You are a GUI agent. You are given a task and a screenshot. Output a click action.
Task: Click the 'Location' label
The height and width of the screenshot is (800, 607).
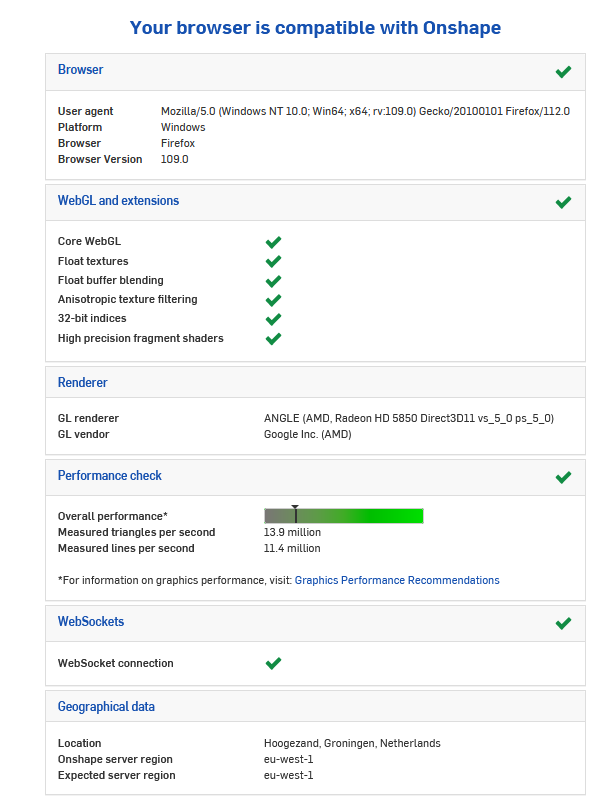click(80, 743)
